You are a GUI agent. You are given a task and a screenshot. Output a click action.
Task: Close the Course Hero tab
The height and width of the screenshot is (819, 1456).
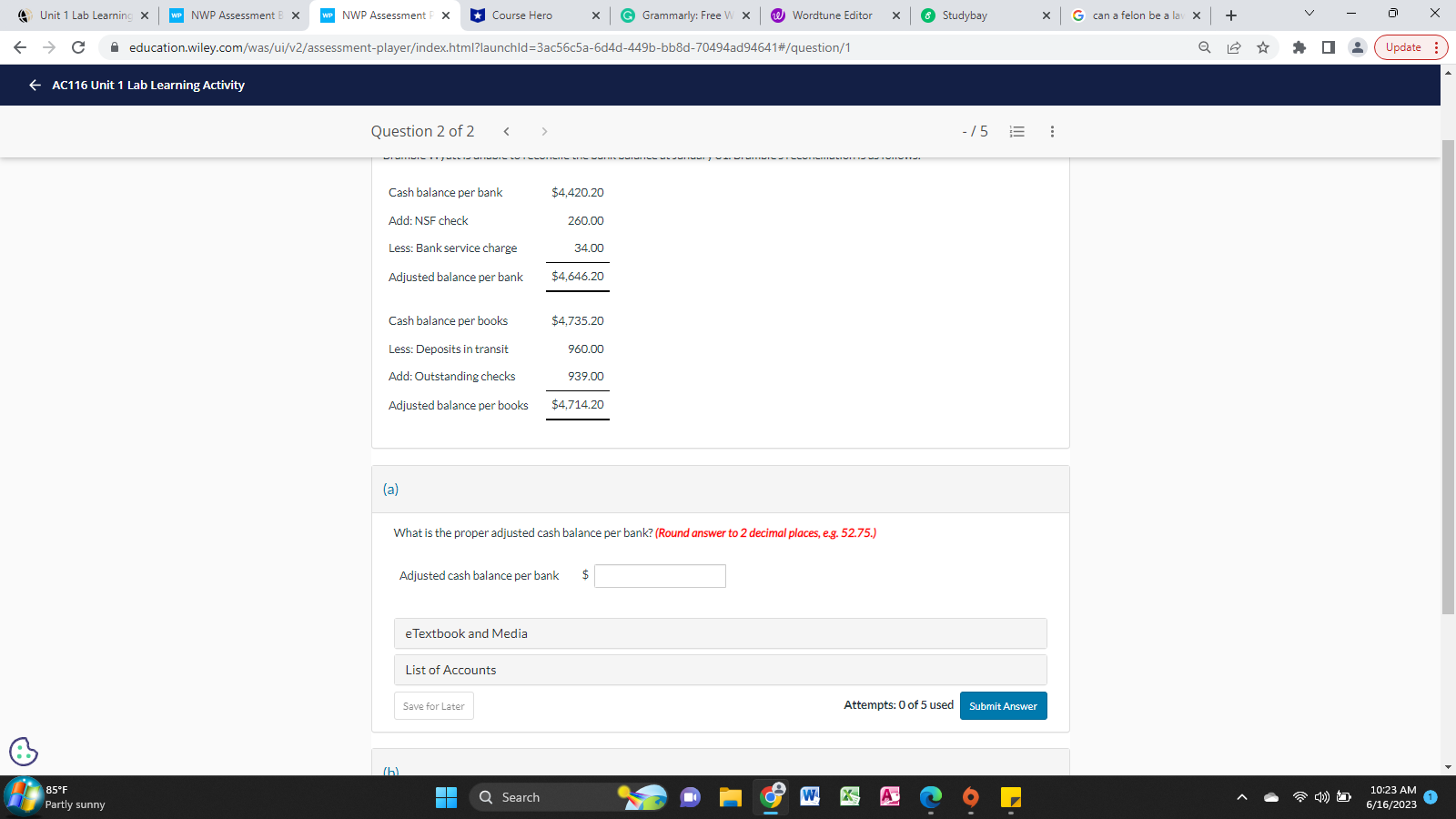pyautogui.click(x=596, y=15)
